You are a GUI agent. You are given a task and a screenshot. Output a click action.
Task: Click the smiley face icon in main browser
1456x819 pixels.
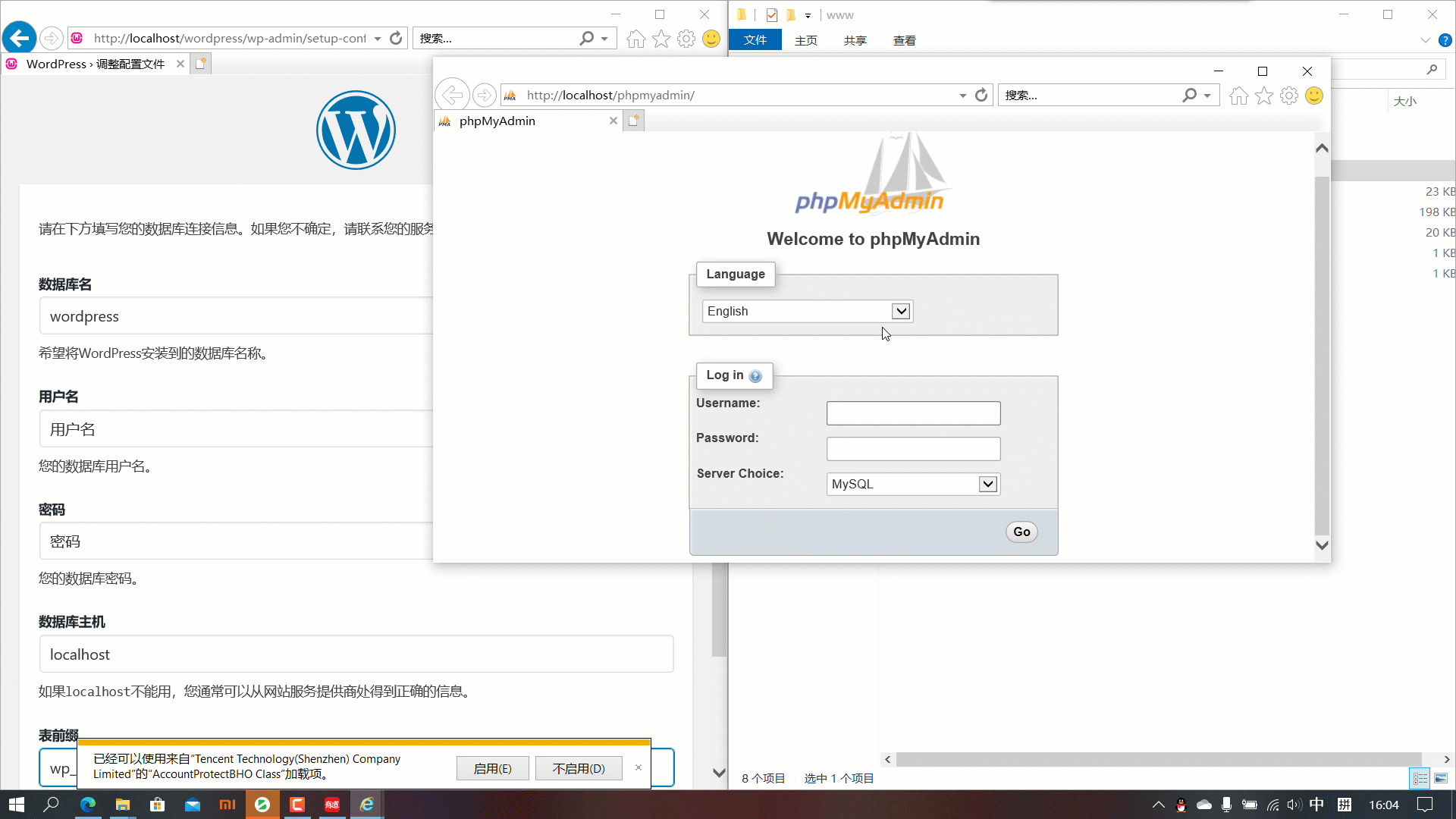[711, 38]
